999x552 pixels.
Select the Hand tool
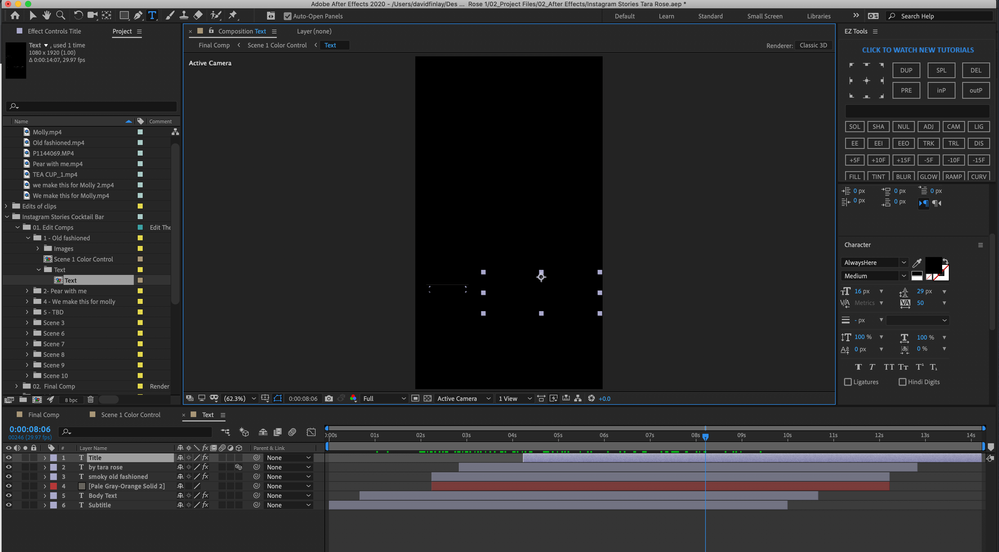(46, 16)
